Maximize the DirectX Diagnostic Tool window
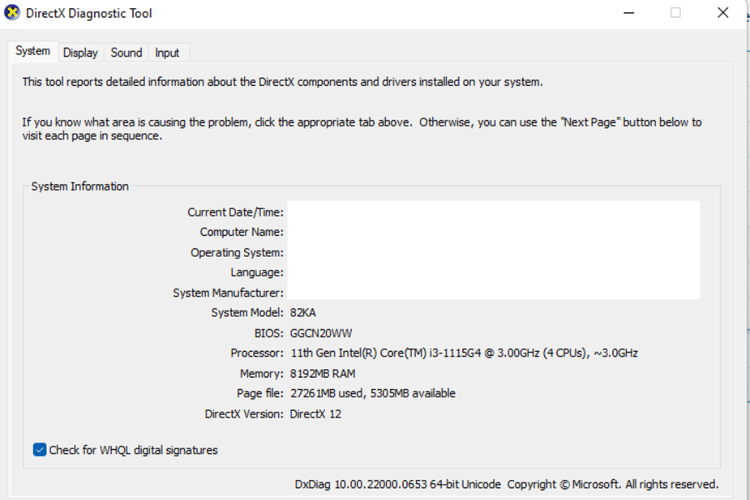The height and width of the screenshot is (500, 750). pos(675,13)
